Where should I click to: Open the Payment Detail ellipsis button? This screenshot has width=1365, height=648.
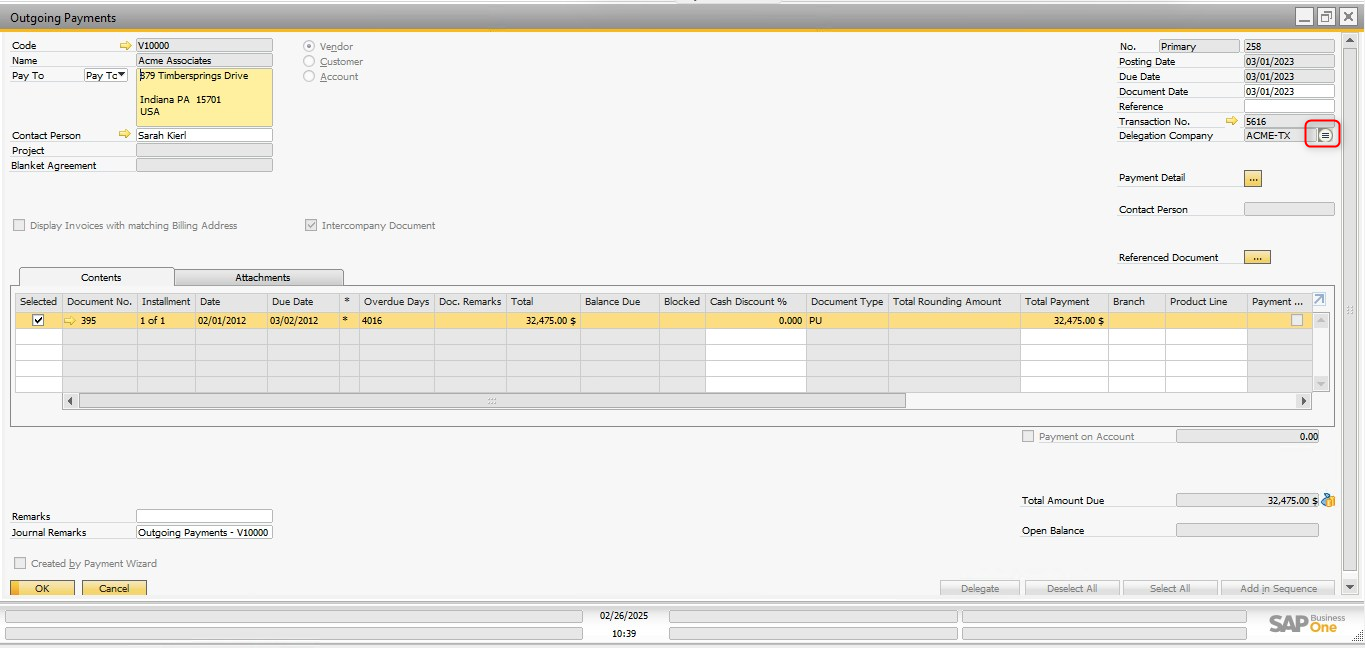pyautogui.click(x=1252, y=178)
